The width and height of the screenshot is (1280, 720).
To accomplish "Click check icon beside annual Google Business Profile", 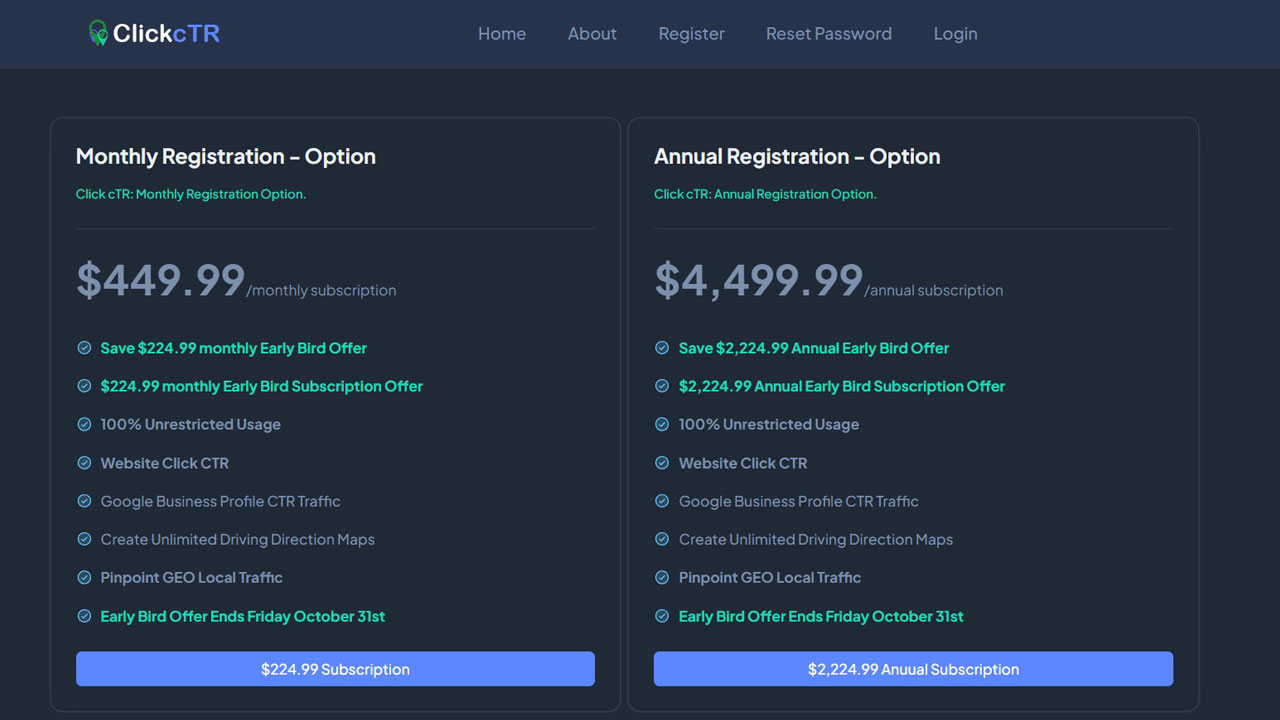I will coord(662,501).
